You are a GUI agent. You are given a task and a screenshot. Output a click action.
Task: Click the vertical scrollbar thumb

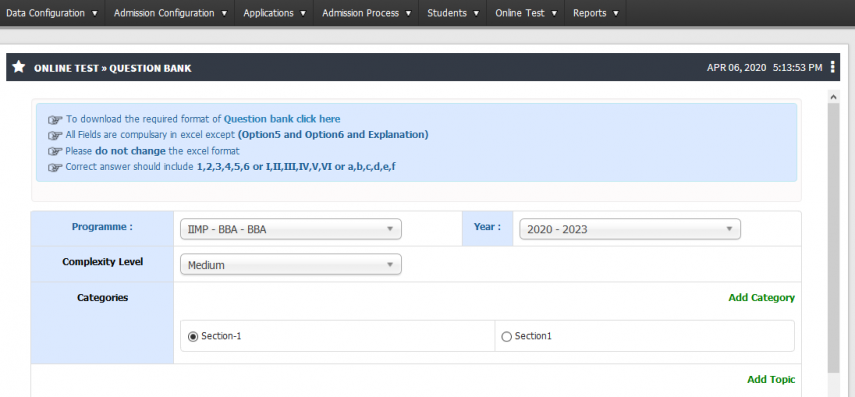coord(833,237)
